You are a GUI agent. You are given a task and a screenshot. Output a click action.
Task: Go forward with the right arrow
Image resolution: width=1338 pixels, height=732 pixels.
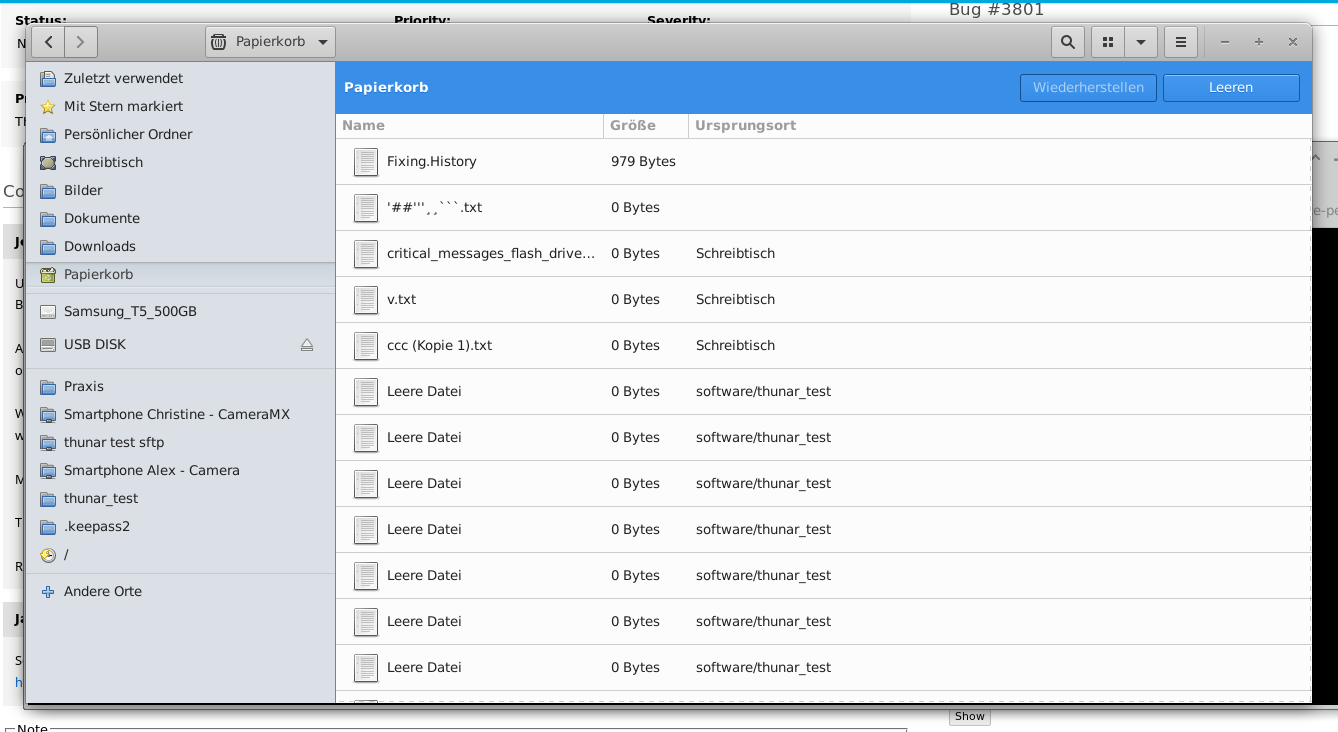pos(81,42)
